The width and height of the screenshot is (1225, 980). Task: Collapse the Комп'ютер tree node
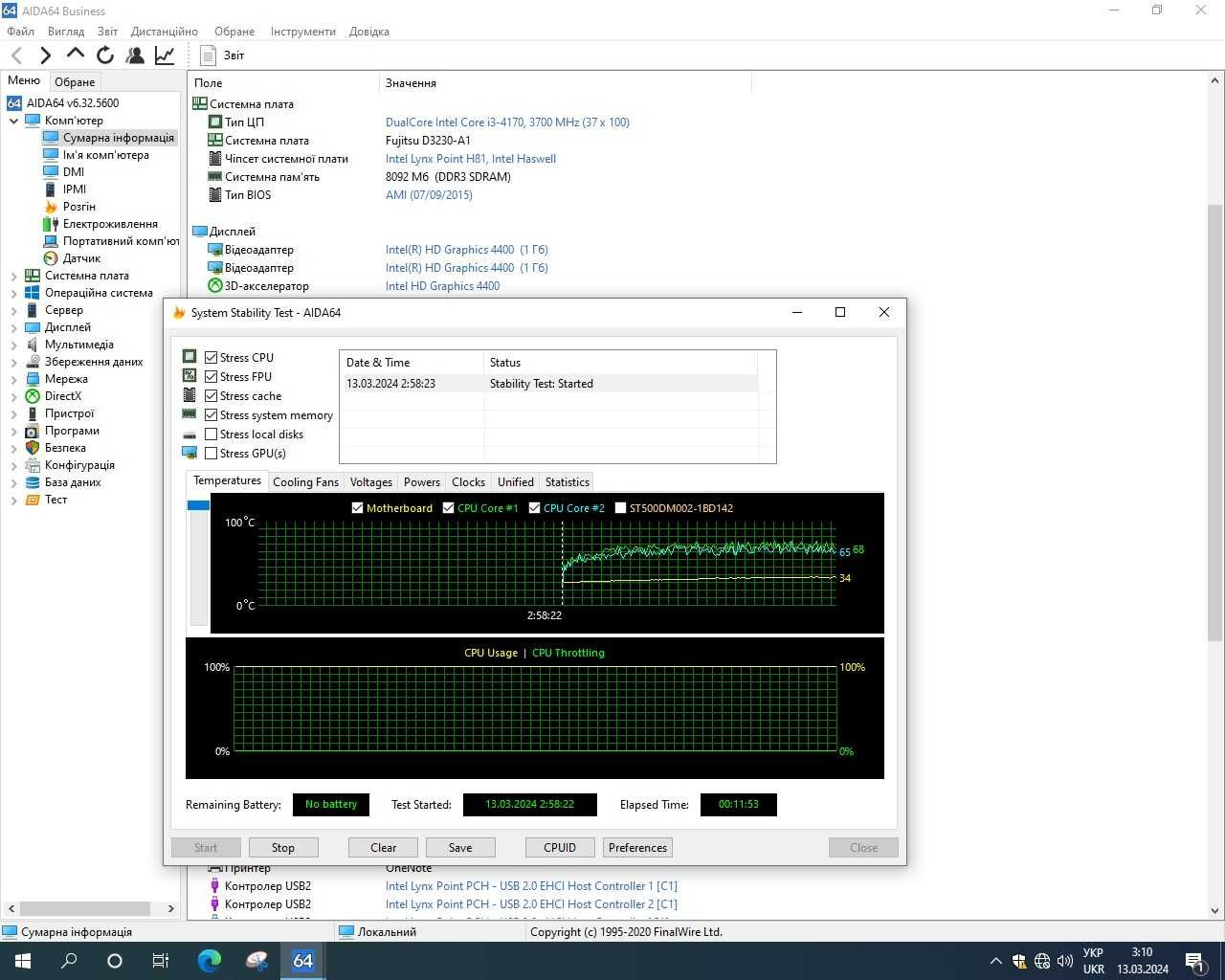(x=13, y=121)
